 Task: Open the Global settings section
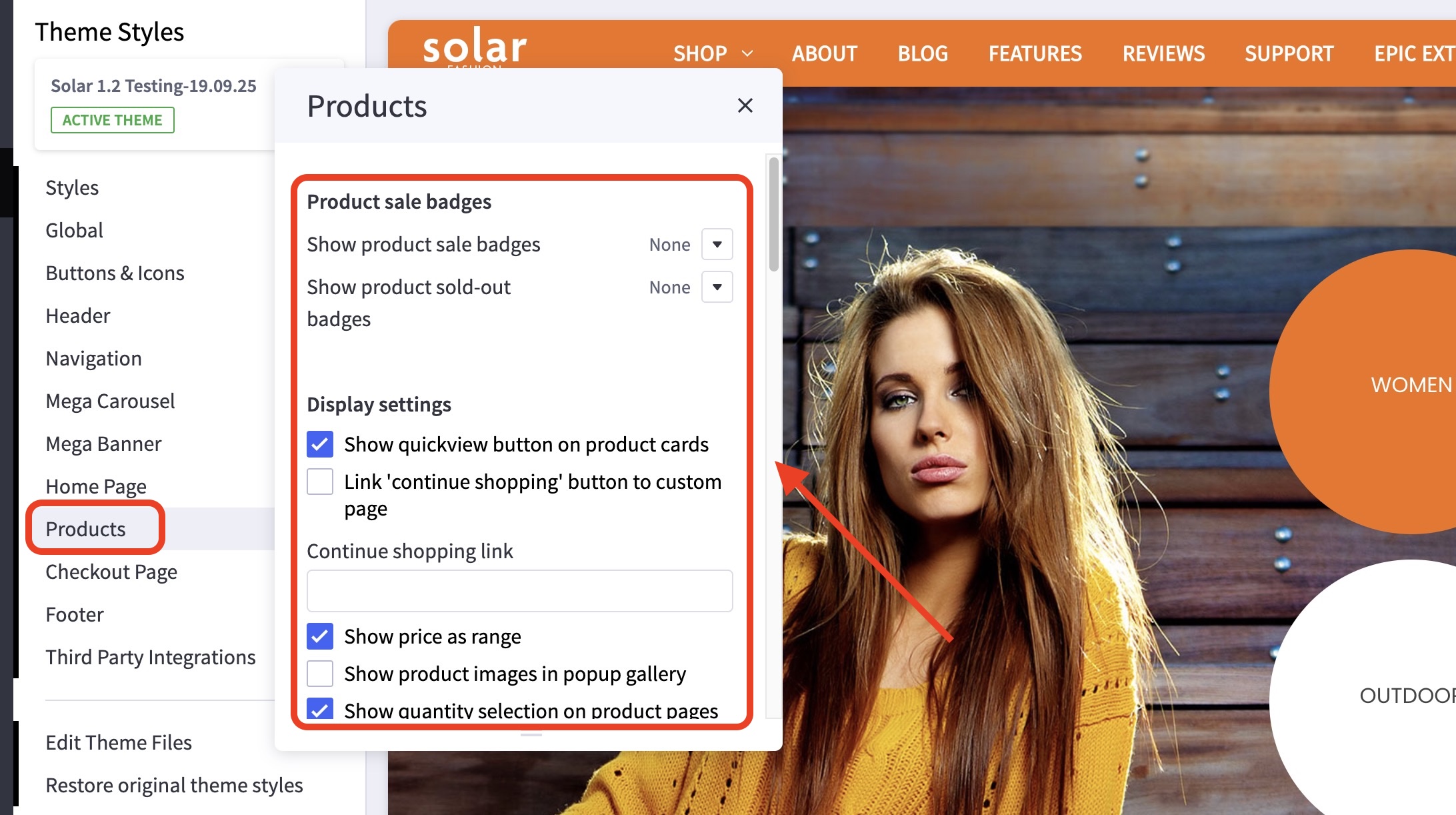74,230
